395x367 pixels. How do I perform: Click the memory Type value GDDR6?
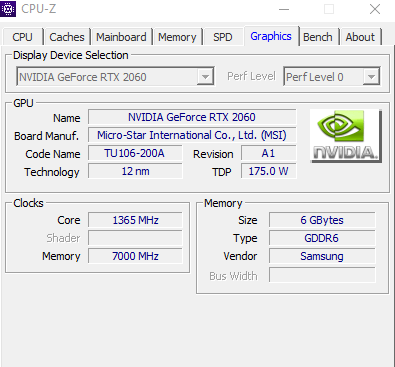pyautogui.click(x=322, y=238)
